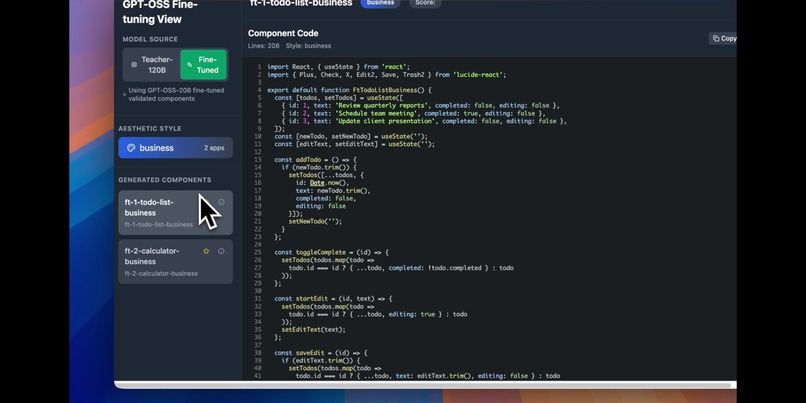
Task: Click 'export default function FtTodoListBusiness' line
Action: [349, 90]
